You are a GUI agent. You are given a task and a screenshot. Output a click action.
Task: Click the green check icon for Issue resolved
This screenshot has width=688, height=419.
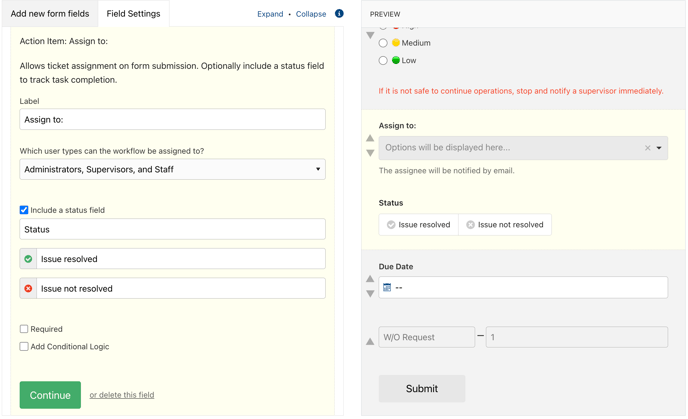point(28,259)
